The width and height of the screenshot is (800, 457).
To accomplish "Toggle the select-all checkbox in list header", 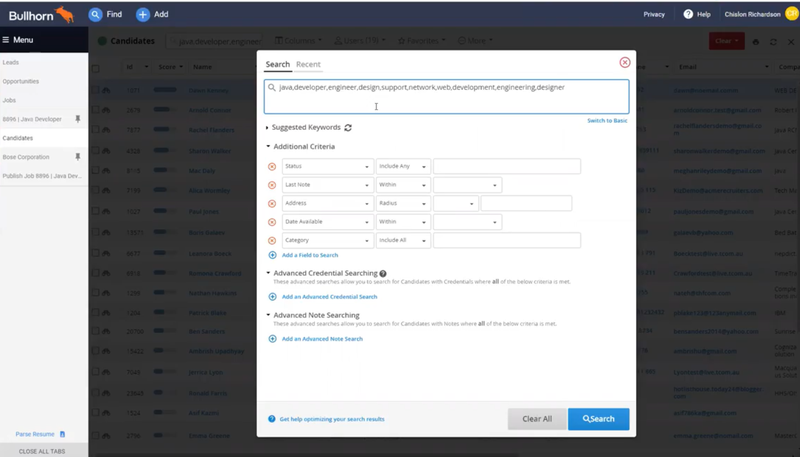I will tap(95, 68).
